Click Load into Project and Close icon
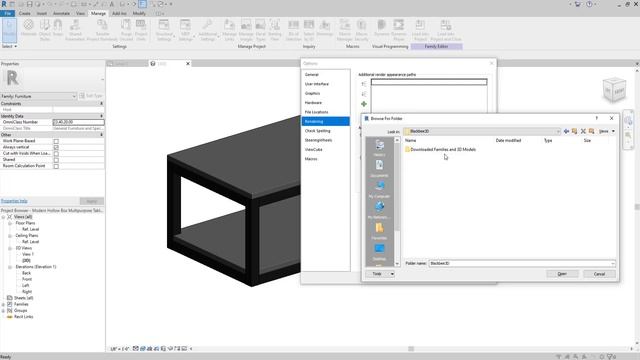 pyautogui.click(x=446, y=29)
